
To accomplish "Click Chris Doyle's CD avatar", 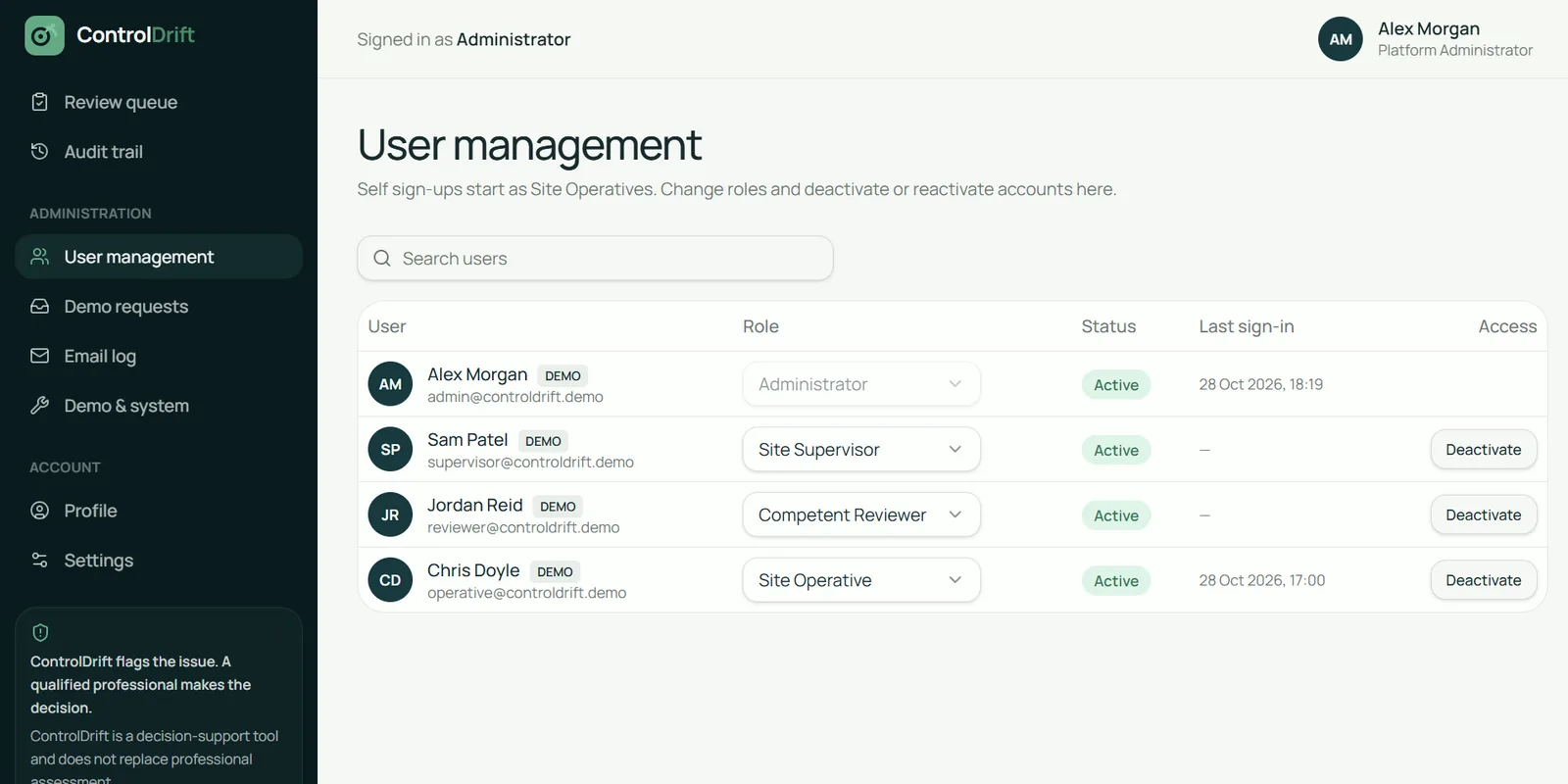I will pos(390,580).
